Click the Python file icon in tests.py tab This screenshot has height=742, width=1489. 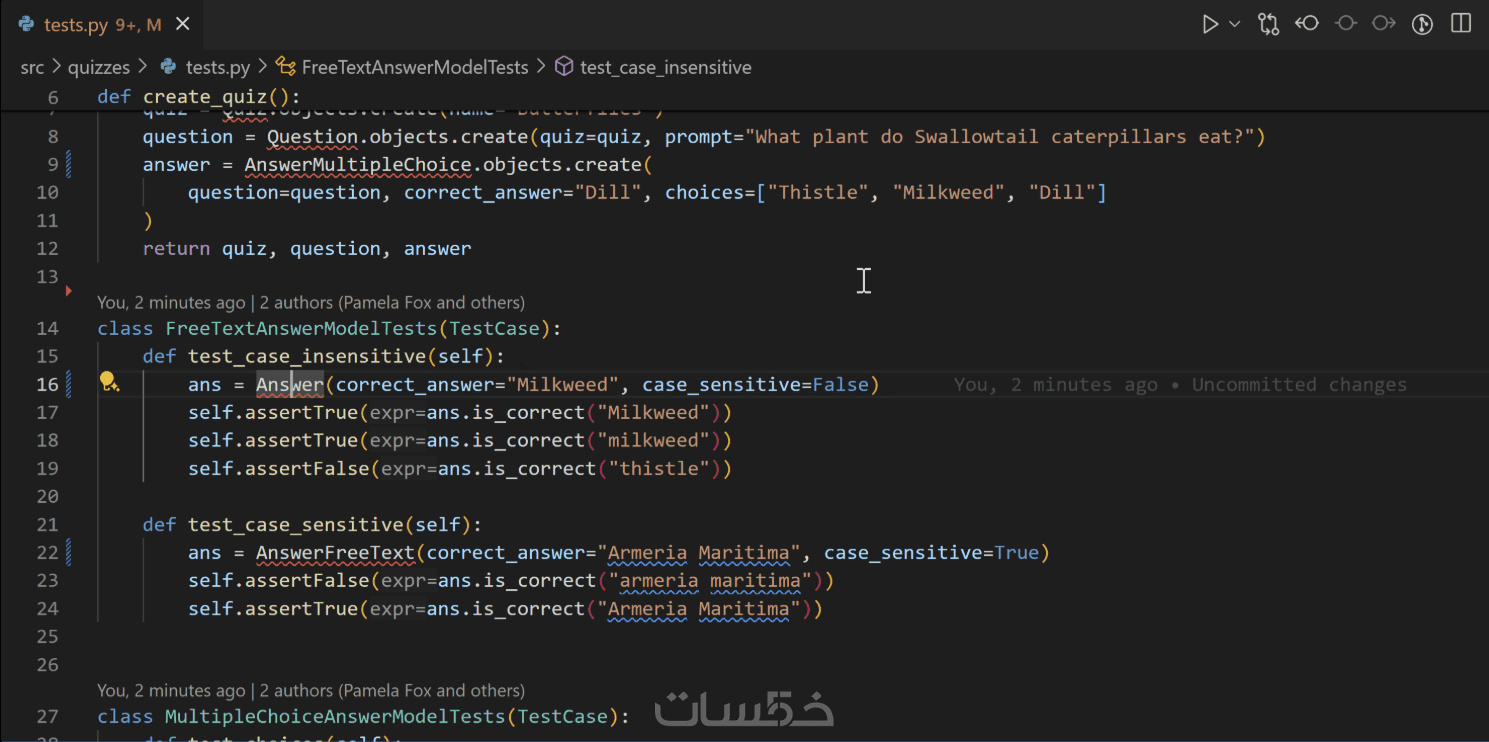pos(26,25)
